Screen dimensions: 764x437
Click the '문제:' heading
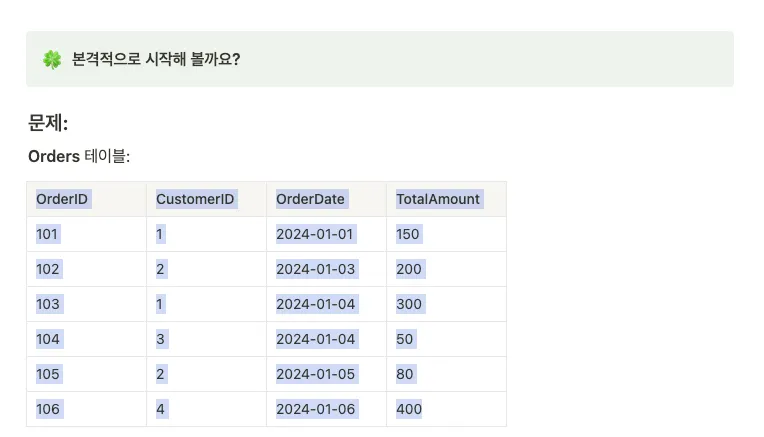coord(48,123)
